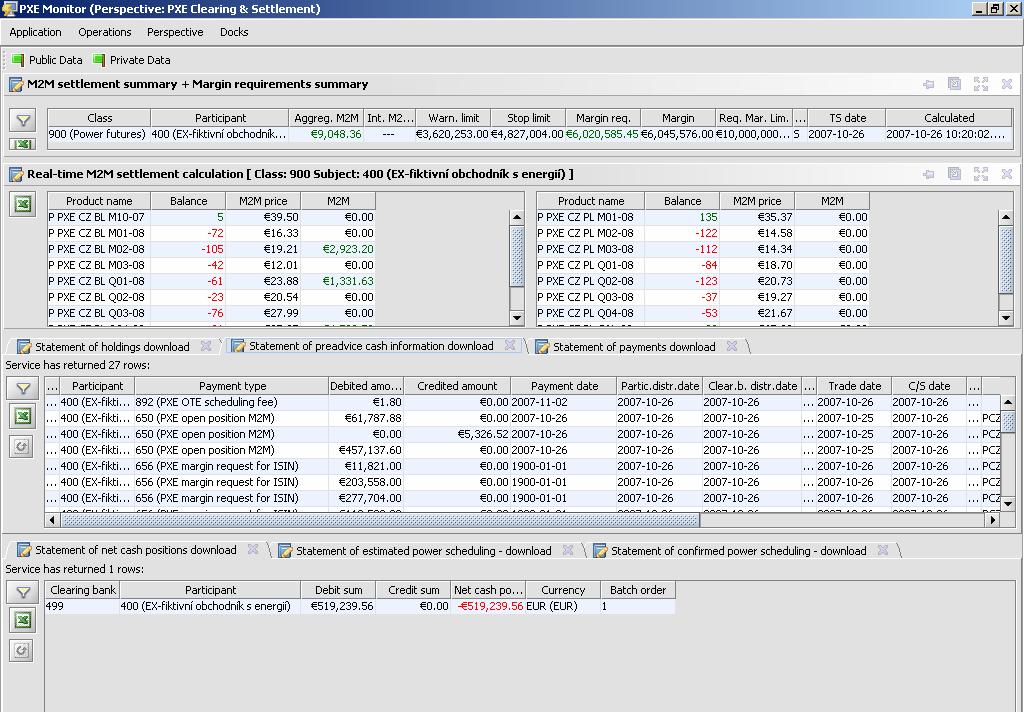Screen dimensions: 1024x712
Task: Pin the M2M settlement summary panel
Action: [x=928, y=84]
